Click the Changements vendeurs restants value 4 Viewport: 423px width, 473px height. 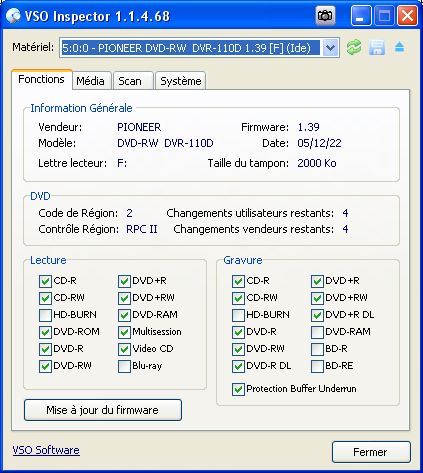345,229
